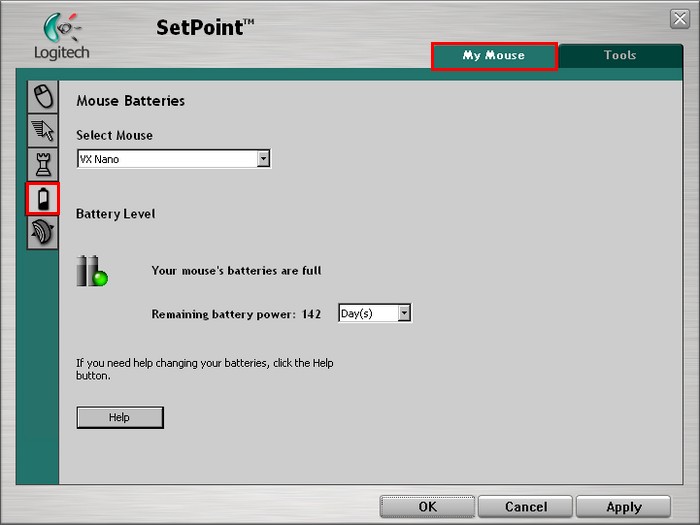
Task: Switch to the Tools tab
Action: (621, 55)
